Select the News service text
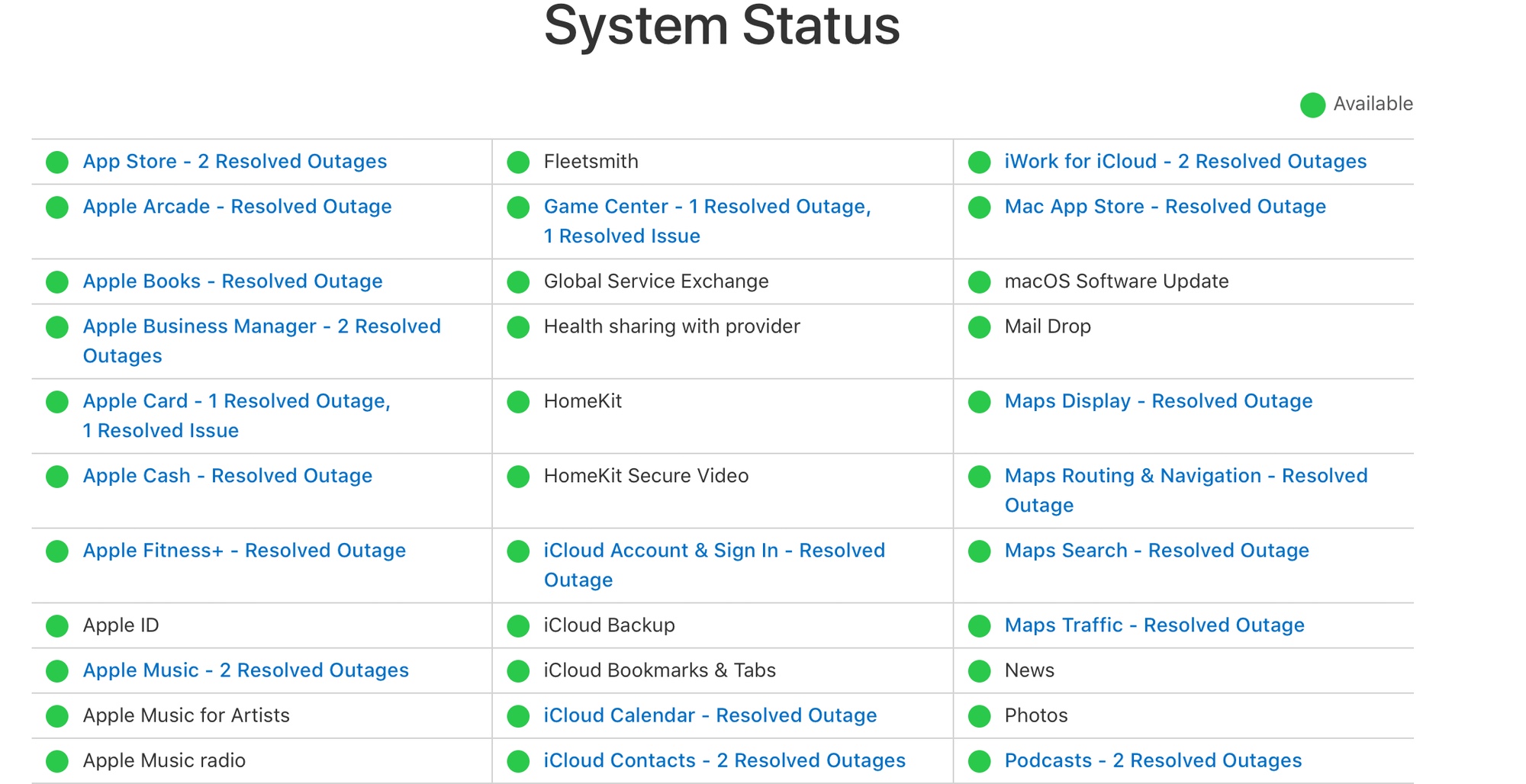 click(1029, 670)
